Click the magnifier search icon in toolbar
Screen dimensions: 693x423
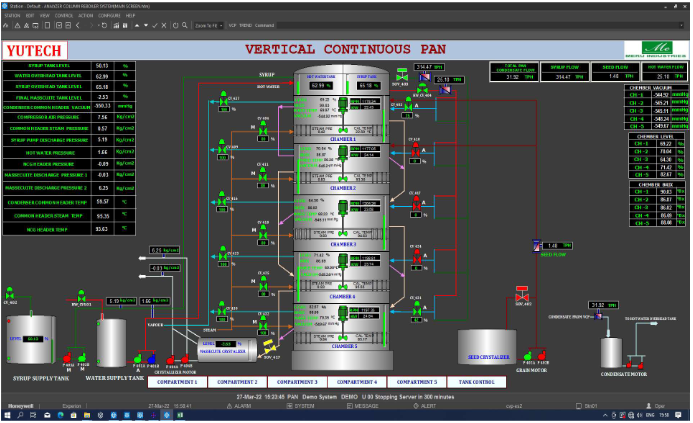(185, 26)
